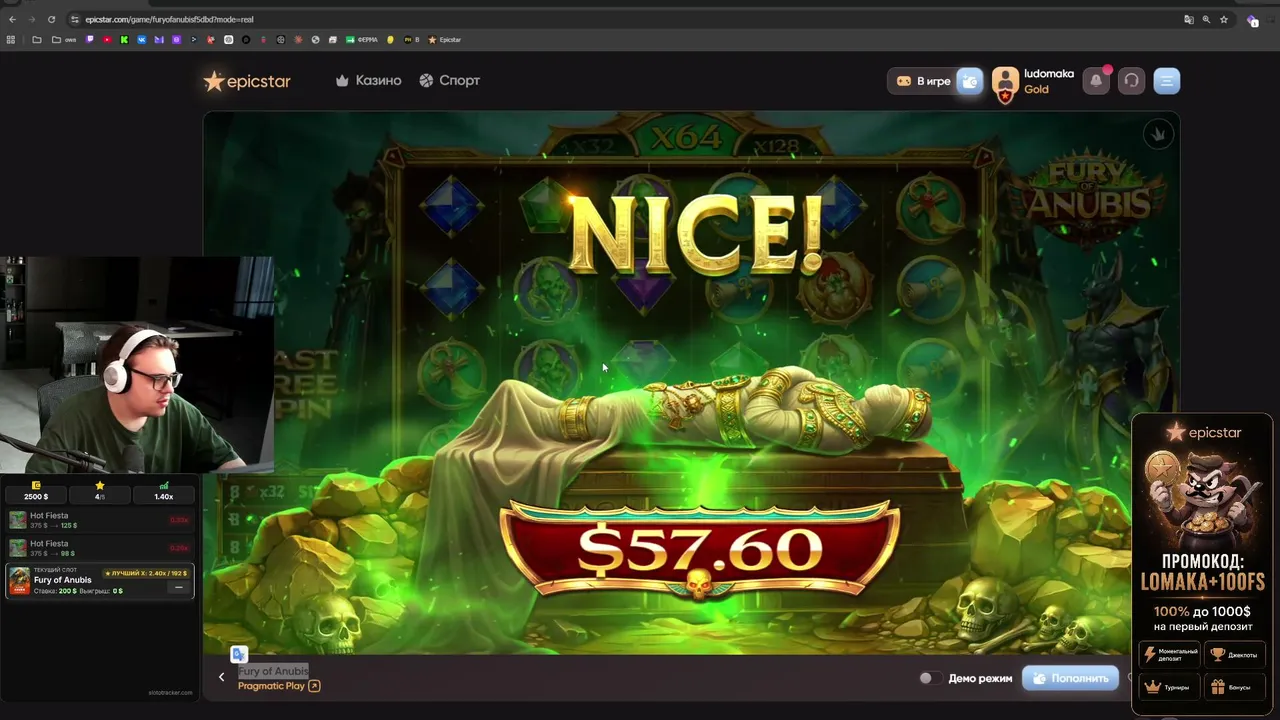This screenshot has width=1280, height=720.
Task: Click the address bar URL
Action: (x=169, y=19)
